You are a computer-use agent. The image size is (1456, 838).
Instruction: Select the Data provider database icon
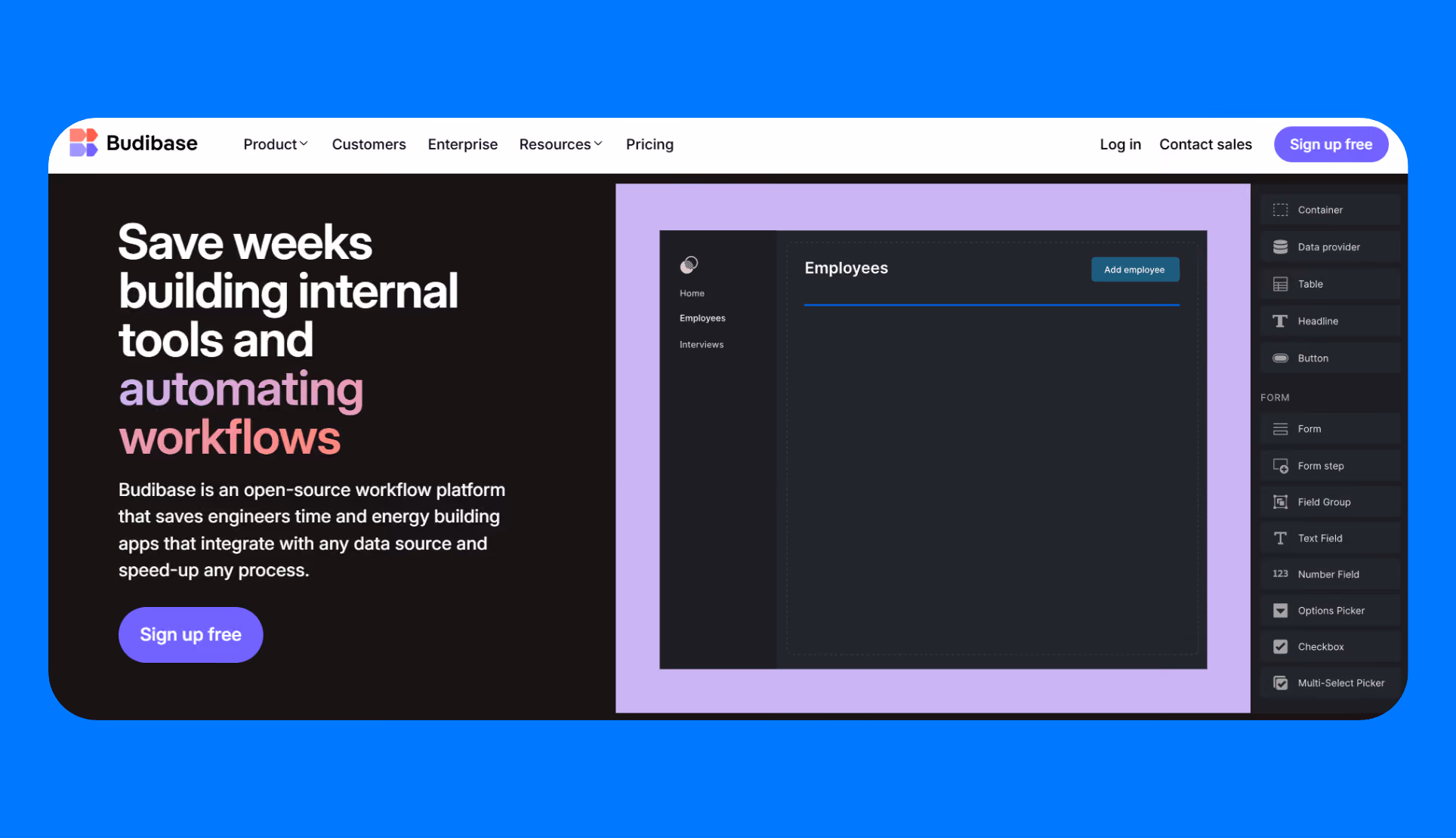coord(1280,247)
